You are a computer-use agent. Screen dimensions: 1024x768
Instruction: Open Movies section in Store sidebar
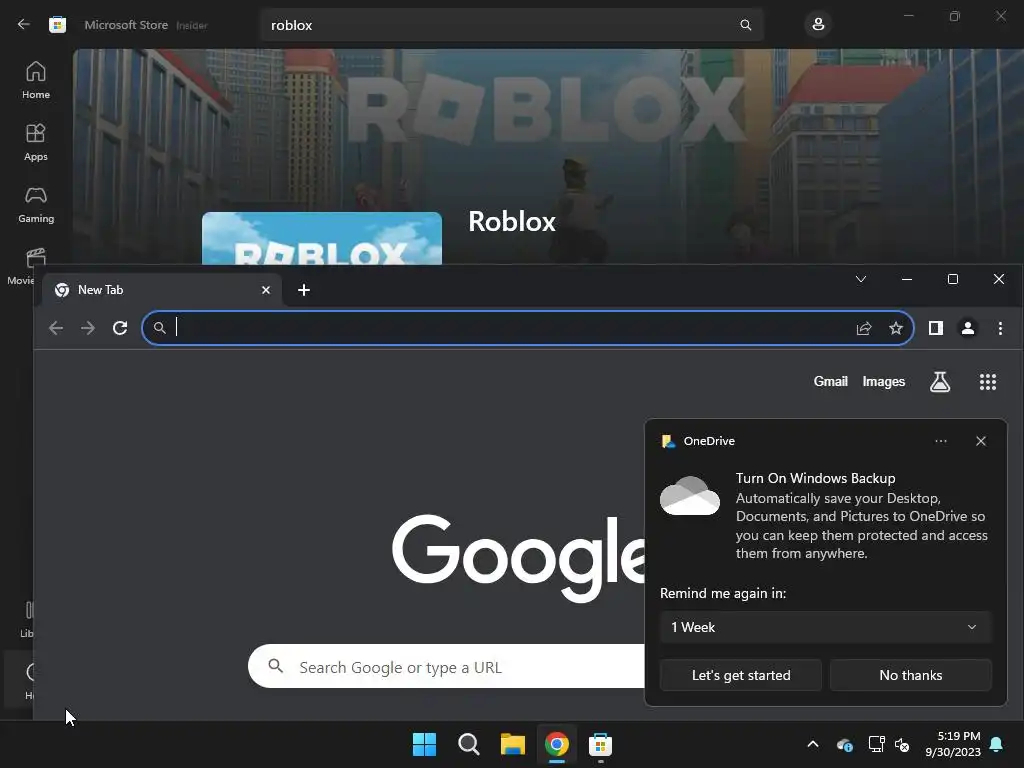pyautogui.click(x=20, y=266)
